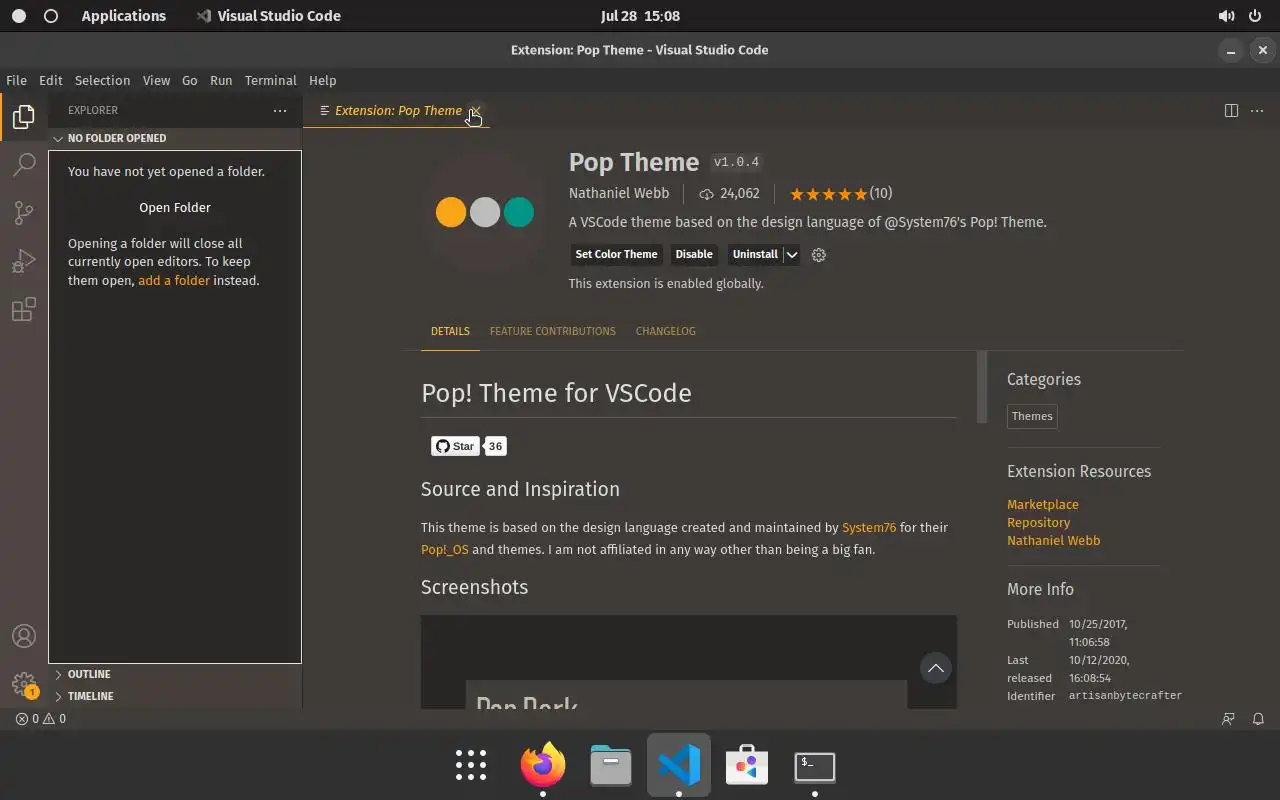This screenshot has width=1280, height=800.
Task: Open the Search view in activity bar
Action: (24, 165)
